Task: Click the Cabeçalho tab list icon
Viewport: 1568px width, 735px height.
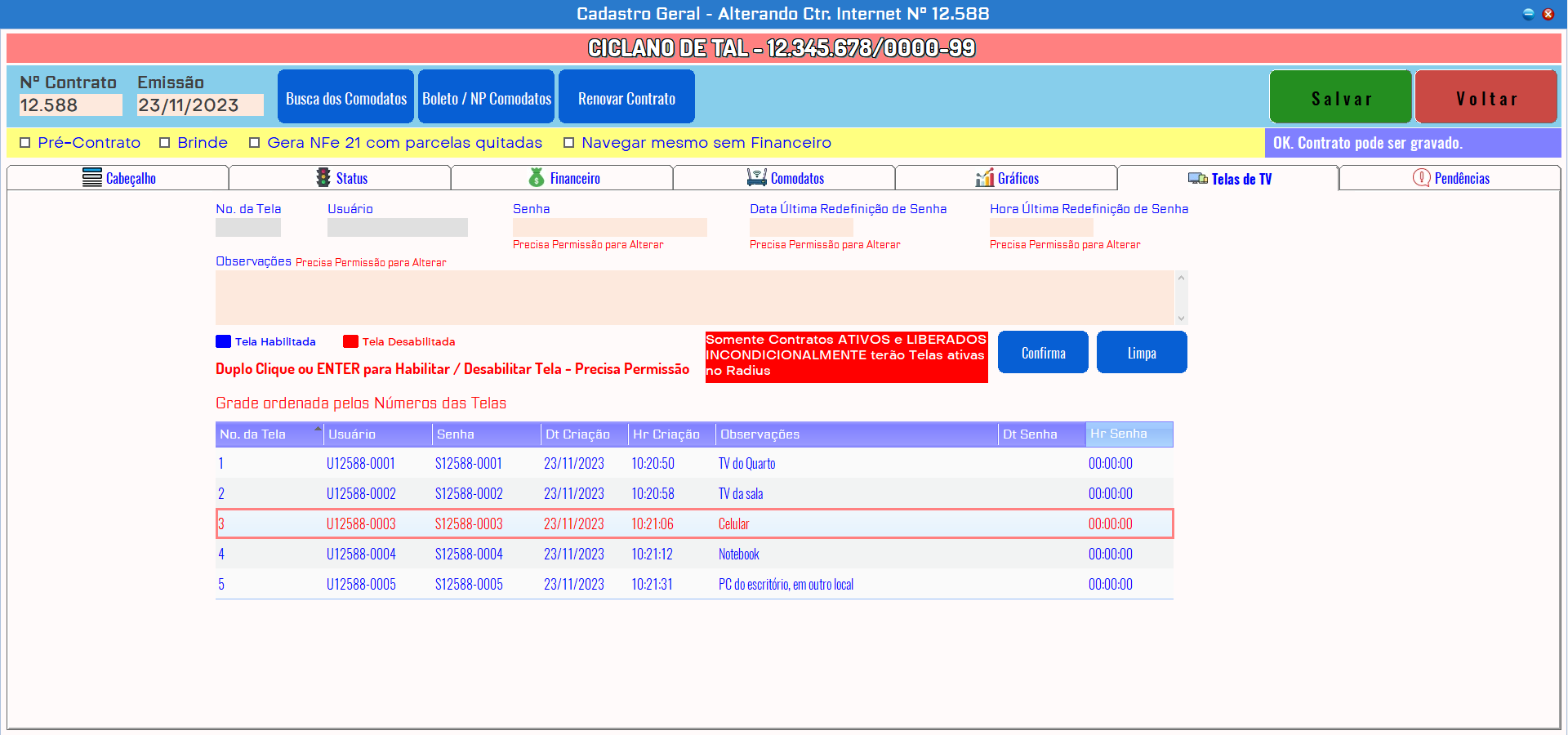Action: point(91,178)
